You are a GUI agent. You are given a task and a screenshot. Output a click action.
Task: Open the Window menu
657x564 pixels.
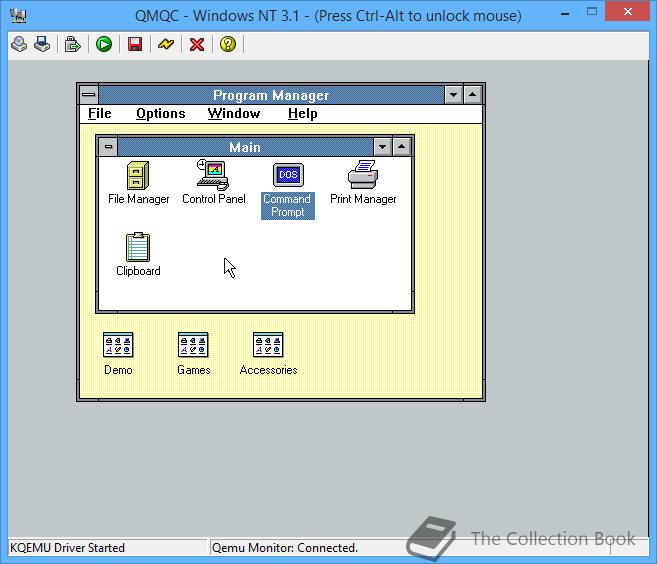coord(234,114)
